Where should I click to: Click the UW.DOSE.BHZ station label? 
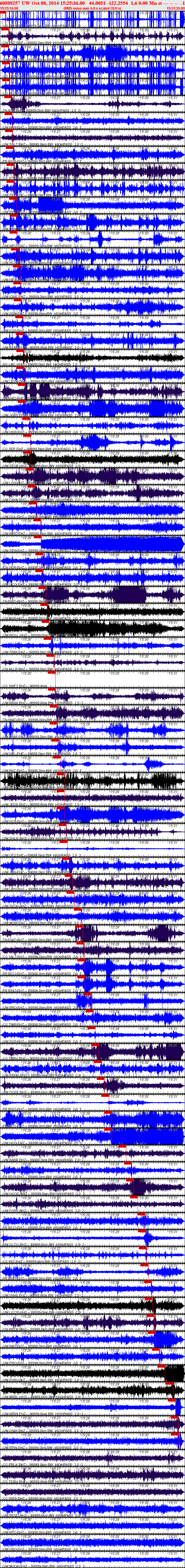(x=15, y=1092)
